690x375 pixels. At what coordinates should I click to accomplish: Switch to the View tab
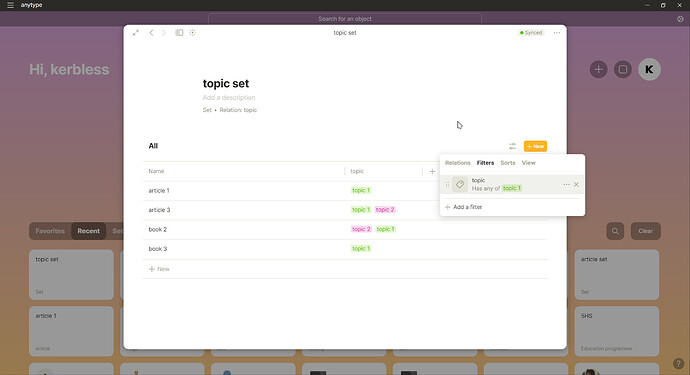529,163
